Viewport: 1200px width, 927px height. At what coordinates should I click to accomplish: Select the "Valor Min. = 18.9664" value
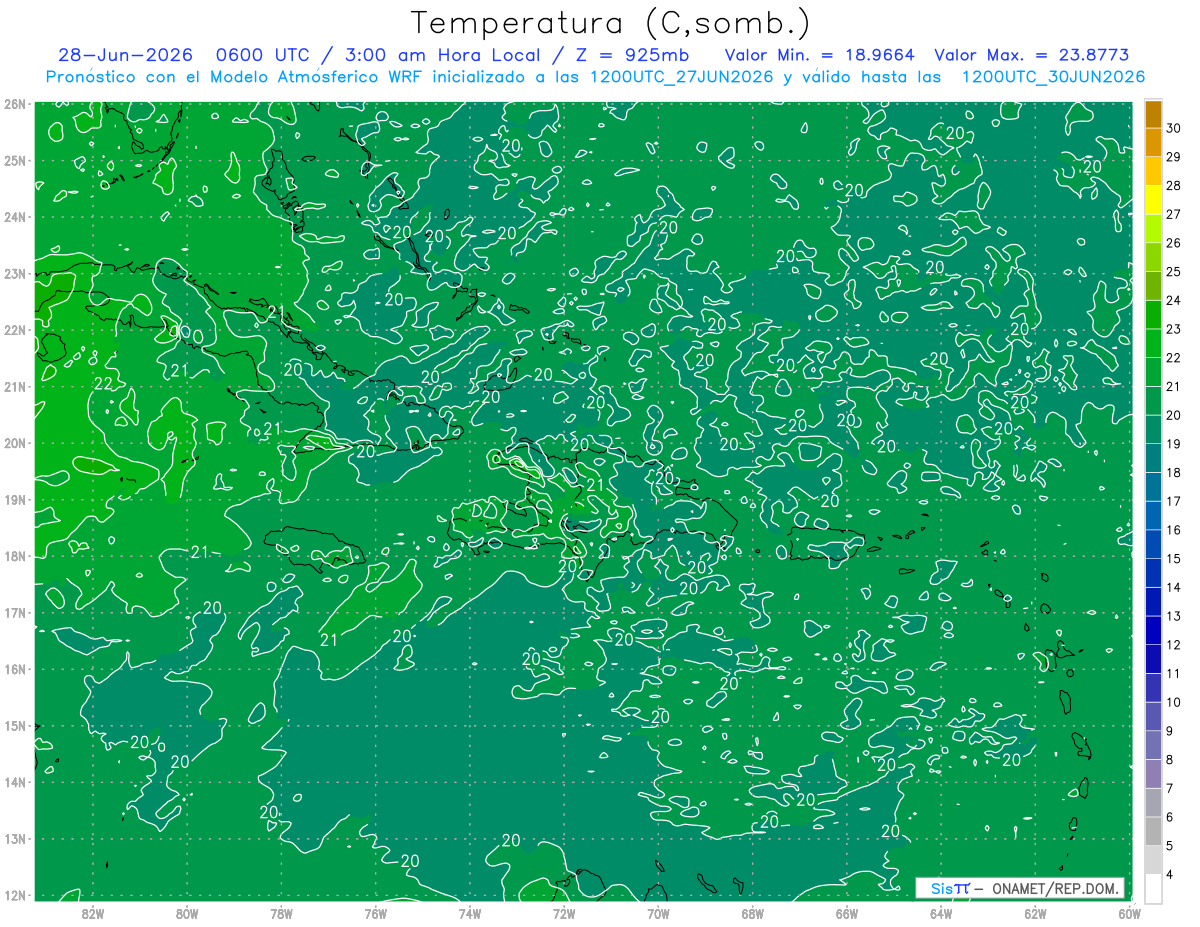click(x=819, y=56)
